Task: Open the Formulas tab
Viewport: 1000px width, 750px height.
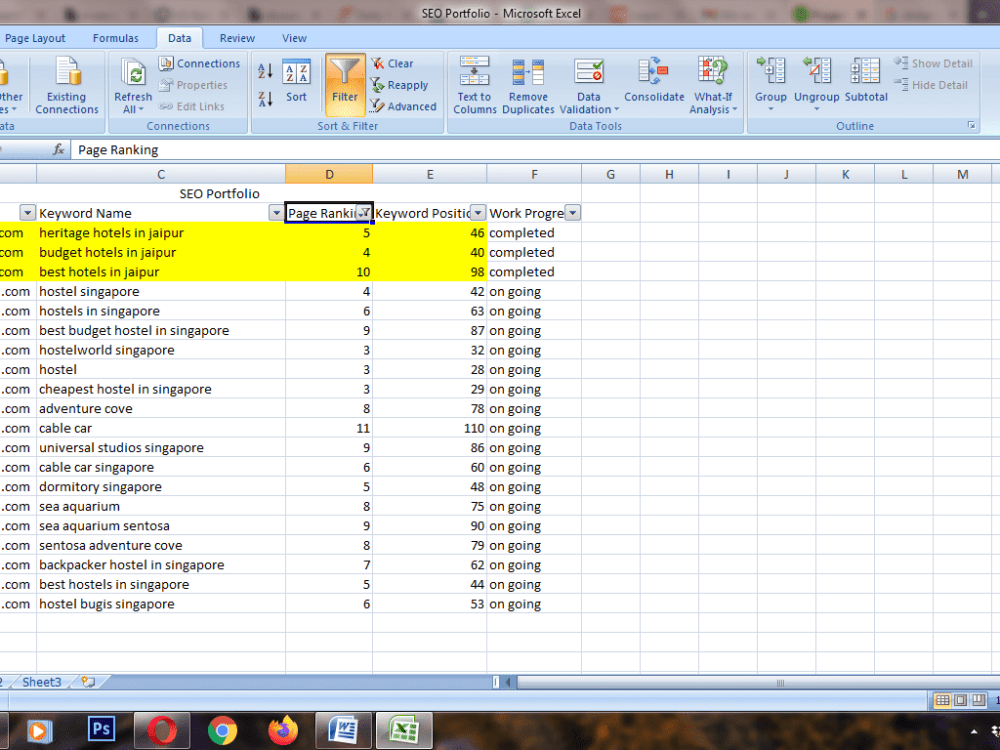Action: pyautogui.click(x=115, y=38)
